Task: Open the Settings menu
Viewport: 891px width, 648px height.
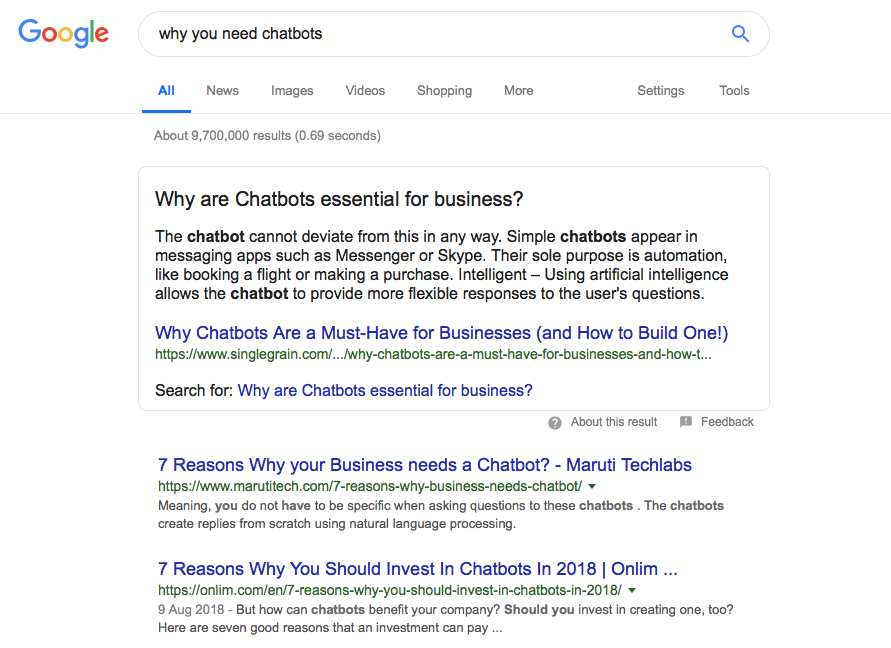Action: click(x=660, y=90)
